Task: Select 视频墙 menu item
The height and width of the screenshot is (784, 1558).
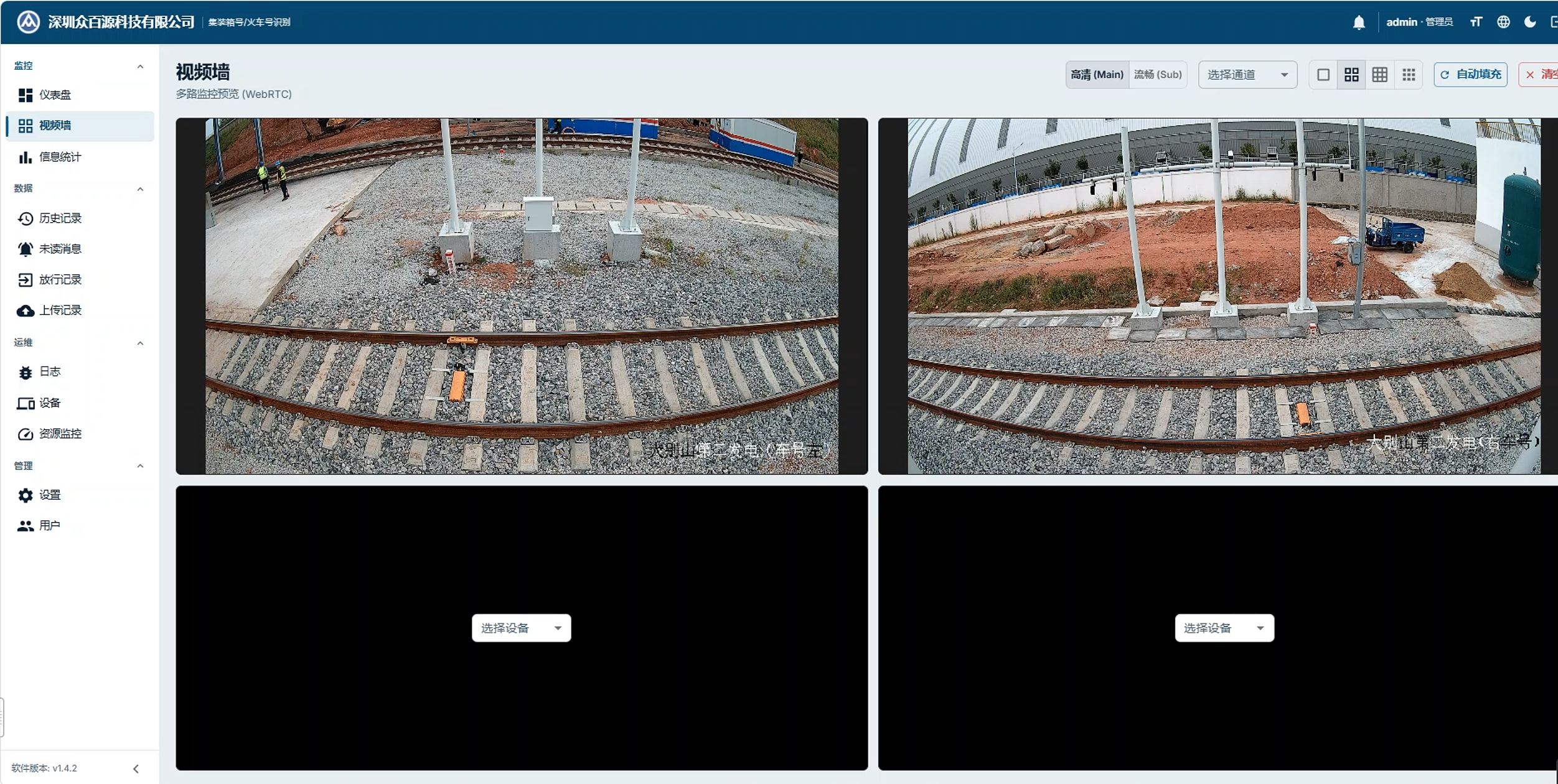Action: click(x=80, y=126)
